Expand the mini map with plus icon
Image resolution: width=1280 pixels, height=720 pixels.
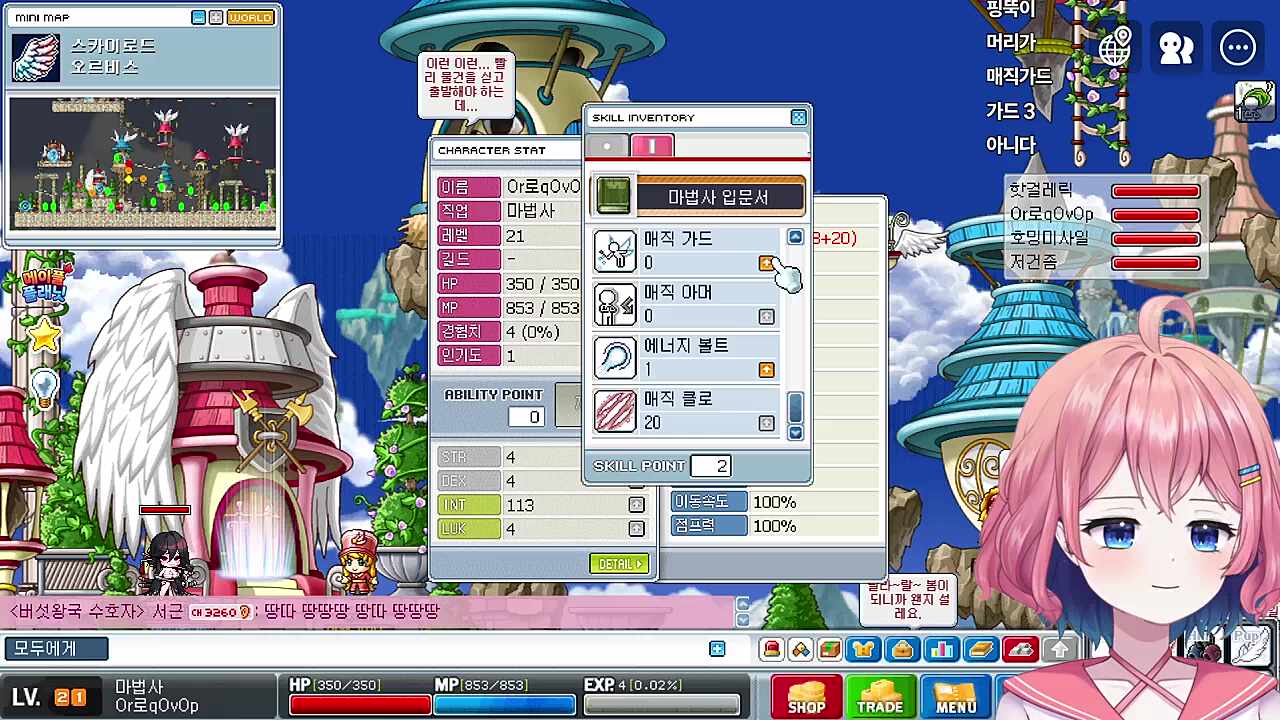pyautogui.click(x=216, y=18)
